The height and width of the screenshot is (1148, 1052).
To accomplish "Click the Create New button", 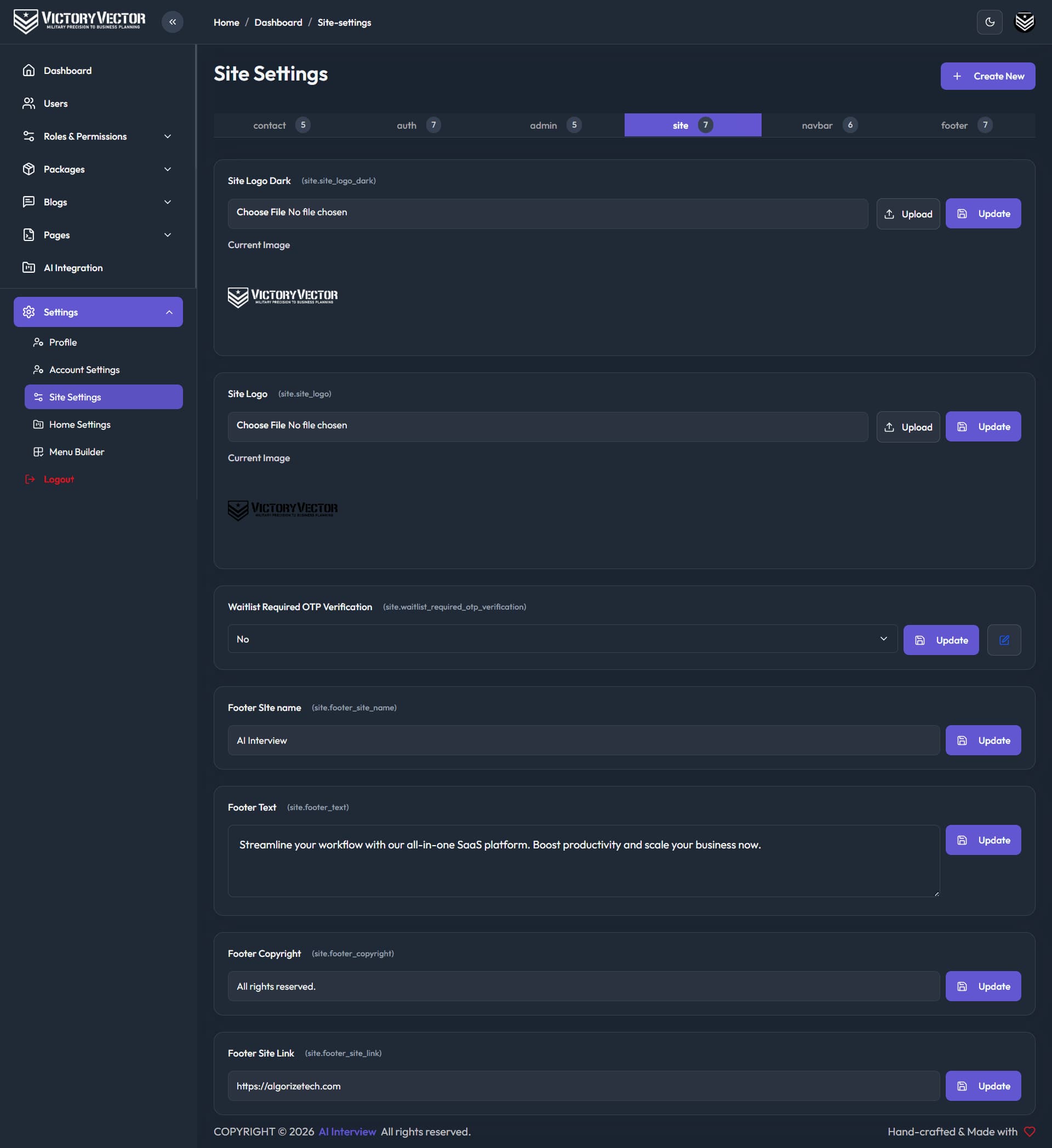I will click(988, 76).
